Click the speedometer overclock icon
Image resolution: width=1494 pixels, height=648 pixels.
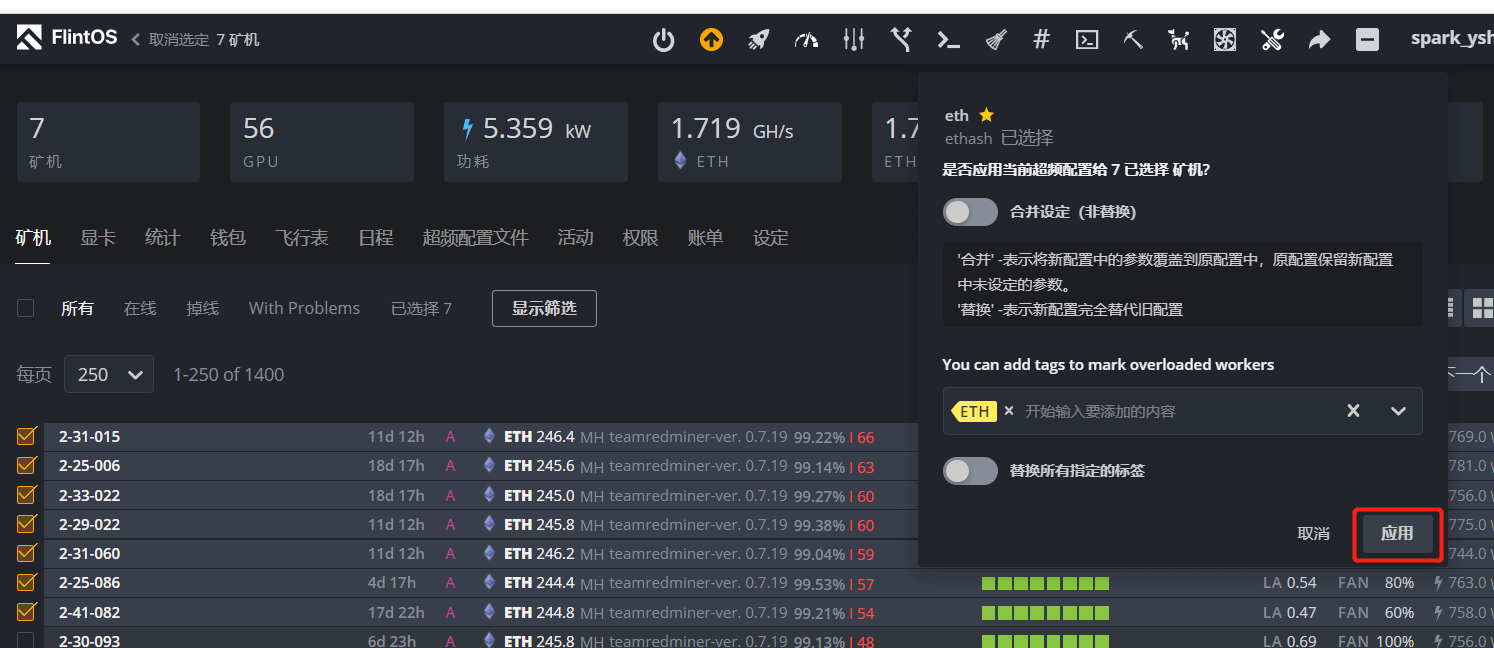point(806,39)
